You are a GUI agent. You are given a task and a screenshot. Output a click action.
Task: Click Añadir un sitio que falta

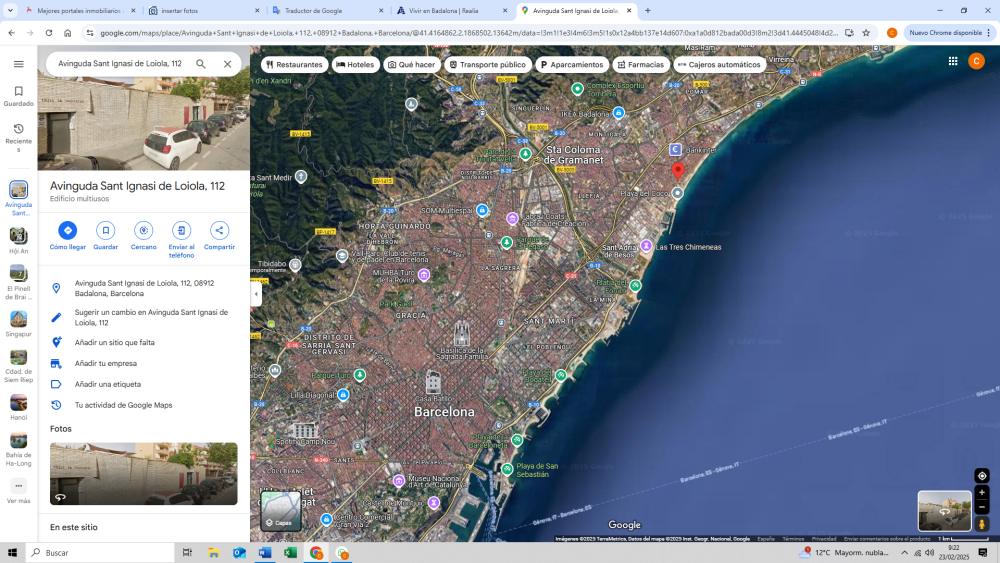click(143, 342)
